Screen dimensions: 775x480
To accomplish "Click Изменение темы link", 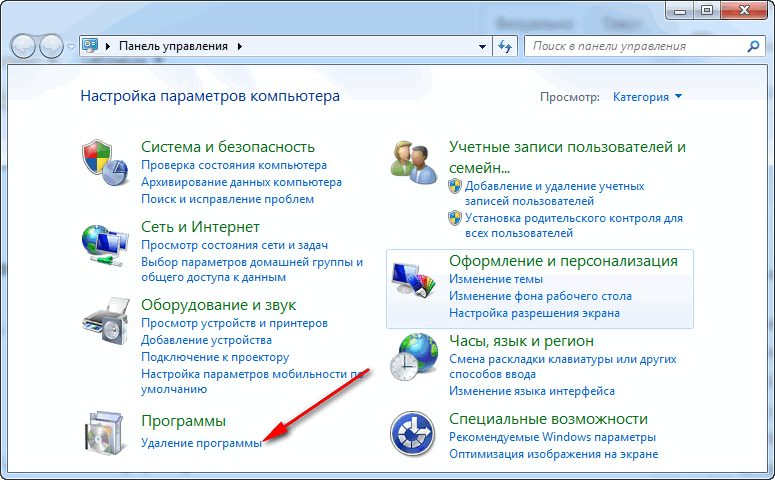I will (496, 279).
